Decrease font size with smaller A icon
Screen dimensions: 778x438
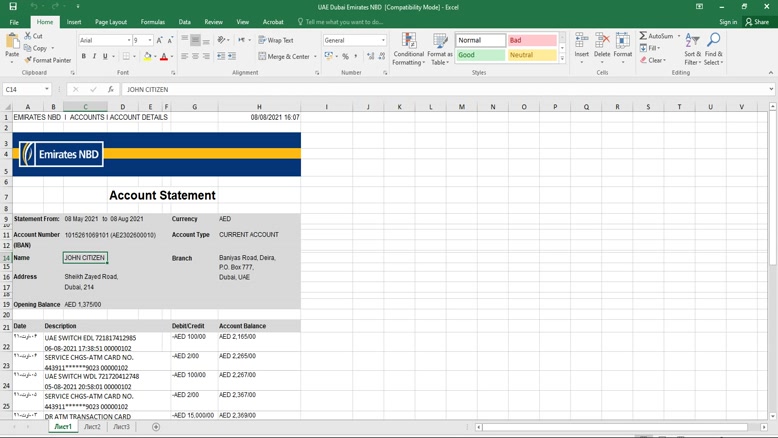170,40
